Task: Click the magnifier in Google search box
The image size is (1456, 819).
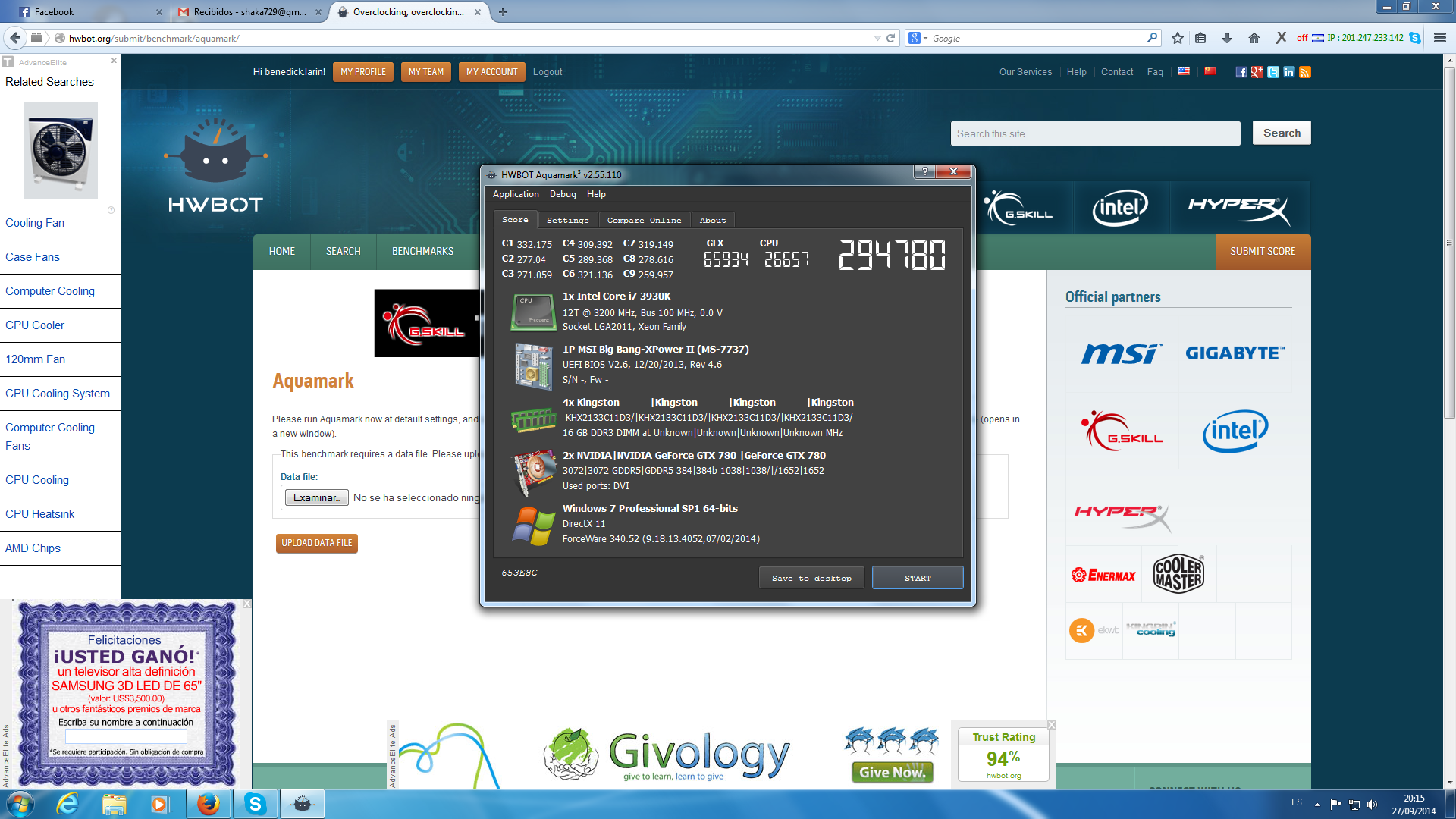Action: tap(1153, 38)
